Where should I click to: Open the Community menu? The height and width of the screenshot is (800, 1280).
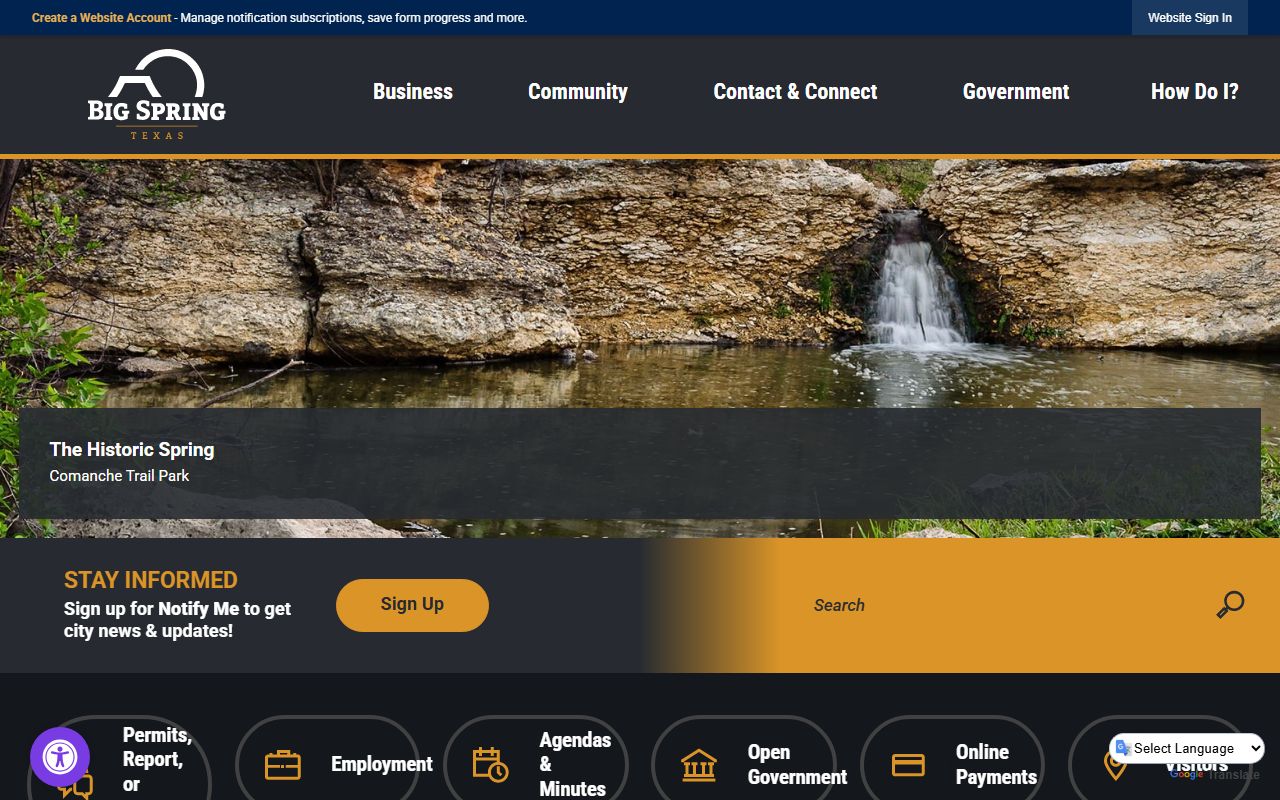coord(578,92)
